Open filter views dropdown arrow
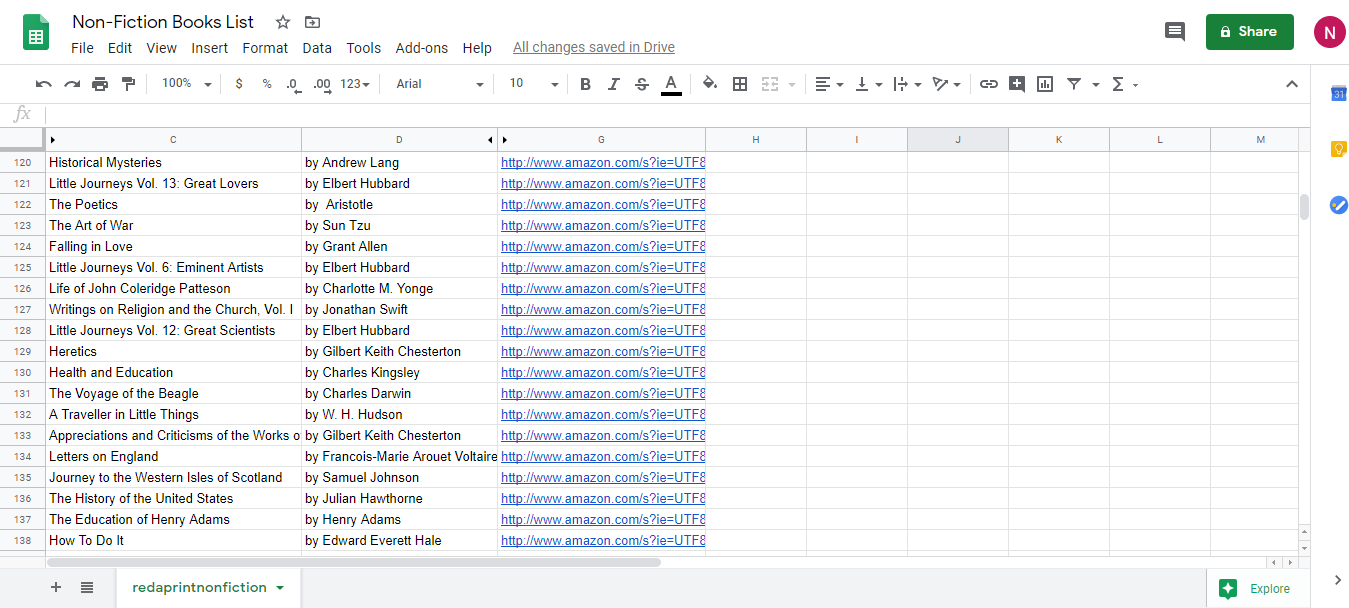The width and height of the screenshot is (1349, 608). click(x=1096, y=85)
